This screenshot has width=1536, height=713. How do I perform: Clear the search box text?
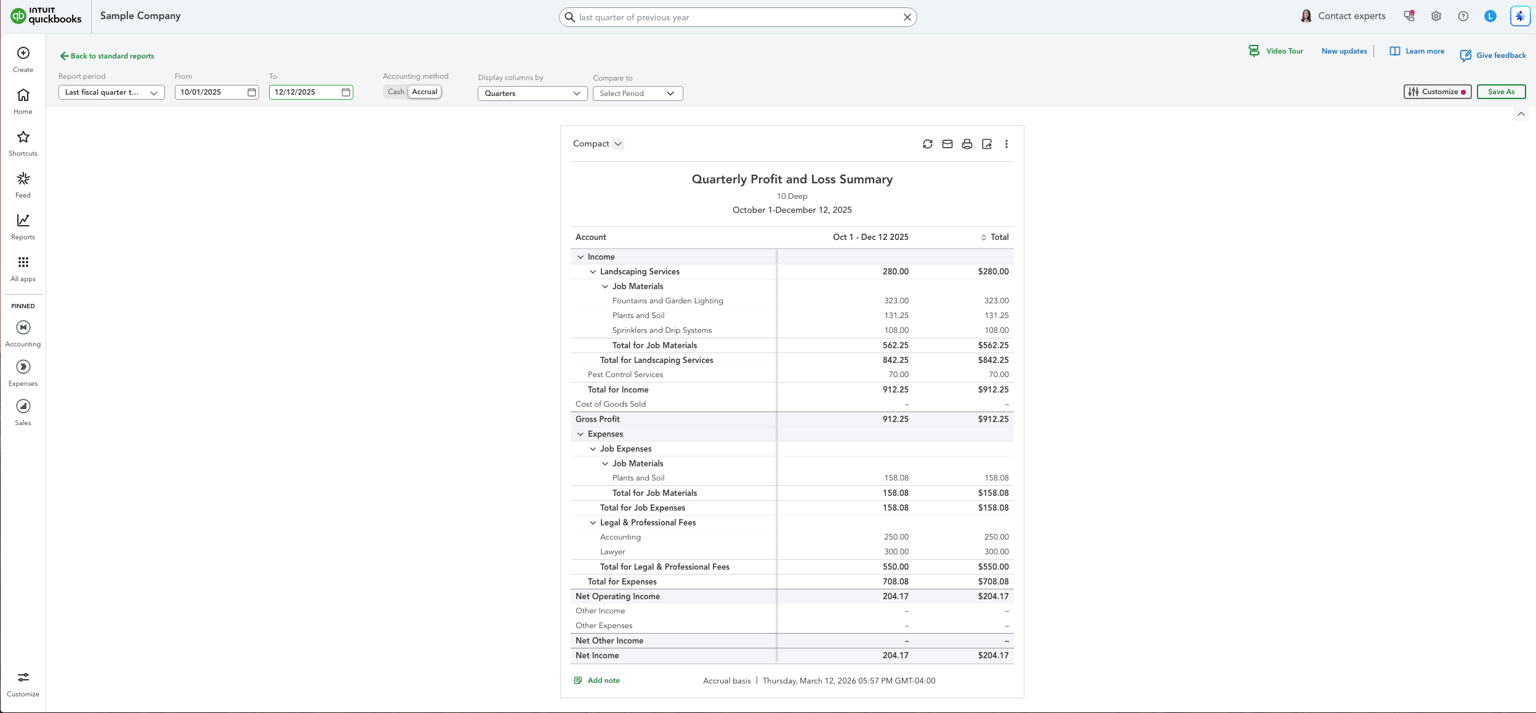(907, 17)
